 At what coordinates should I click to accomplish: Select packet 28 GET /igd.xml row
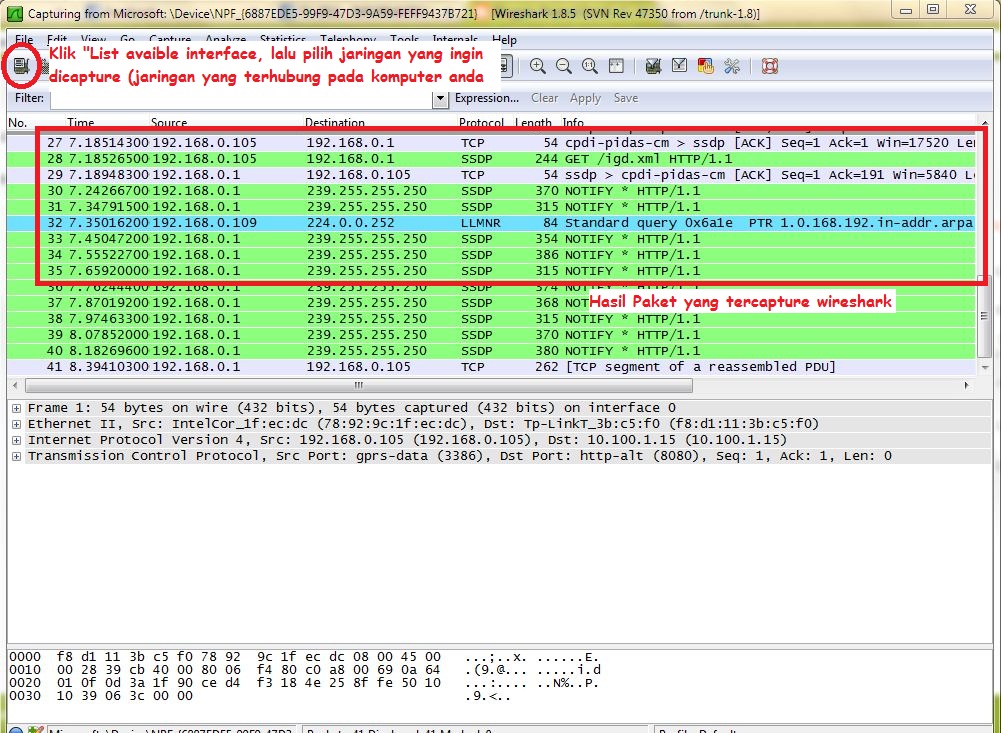pyautogui.click(x=491, y=159)
